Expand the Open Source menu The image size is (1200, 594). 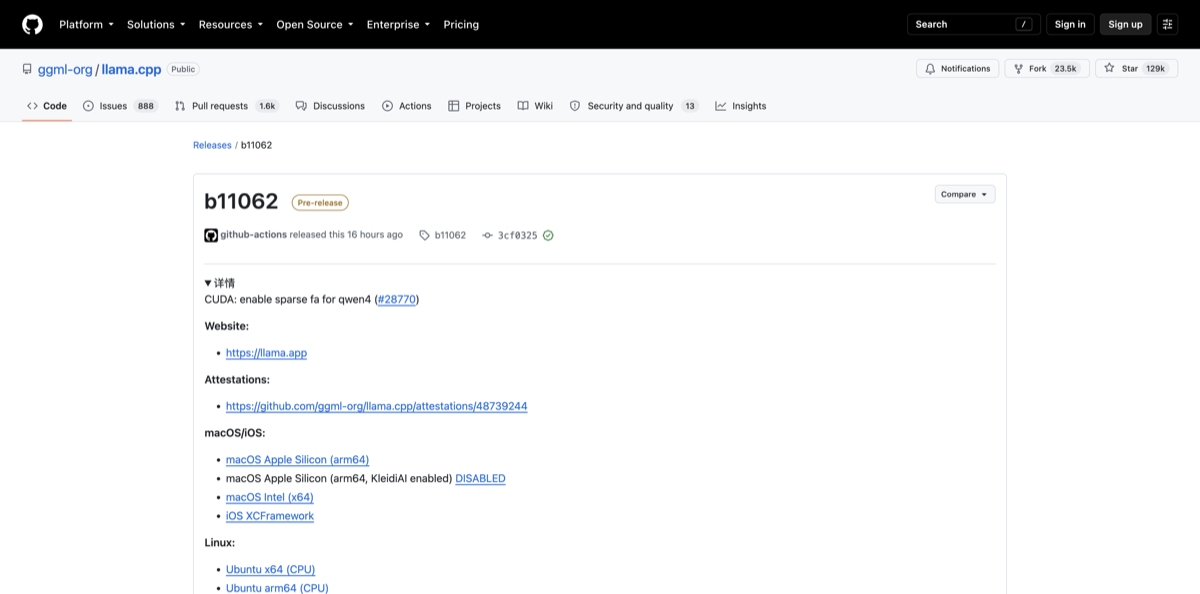click(315, 24)
